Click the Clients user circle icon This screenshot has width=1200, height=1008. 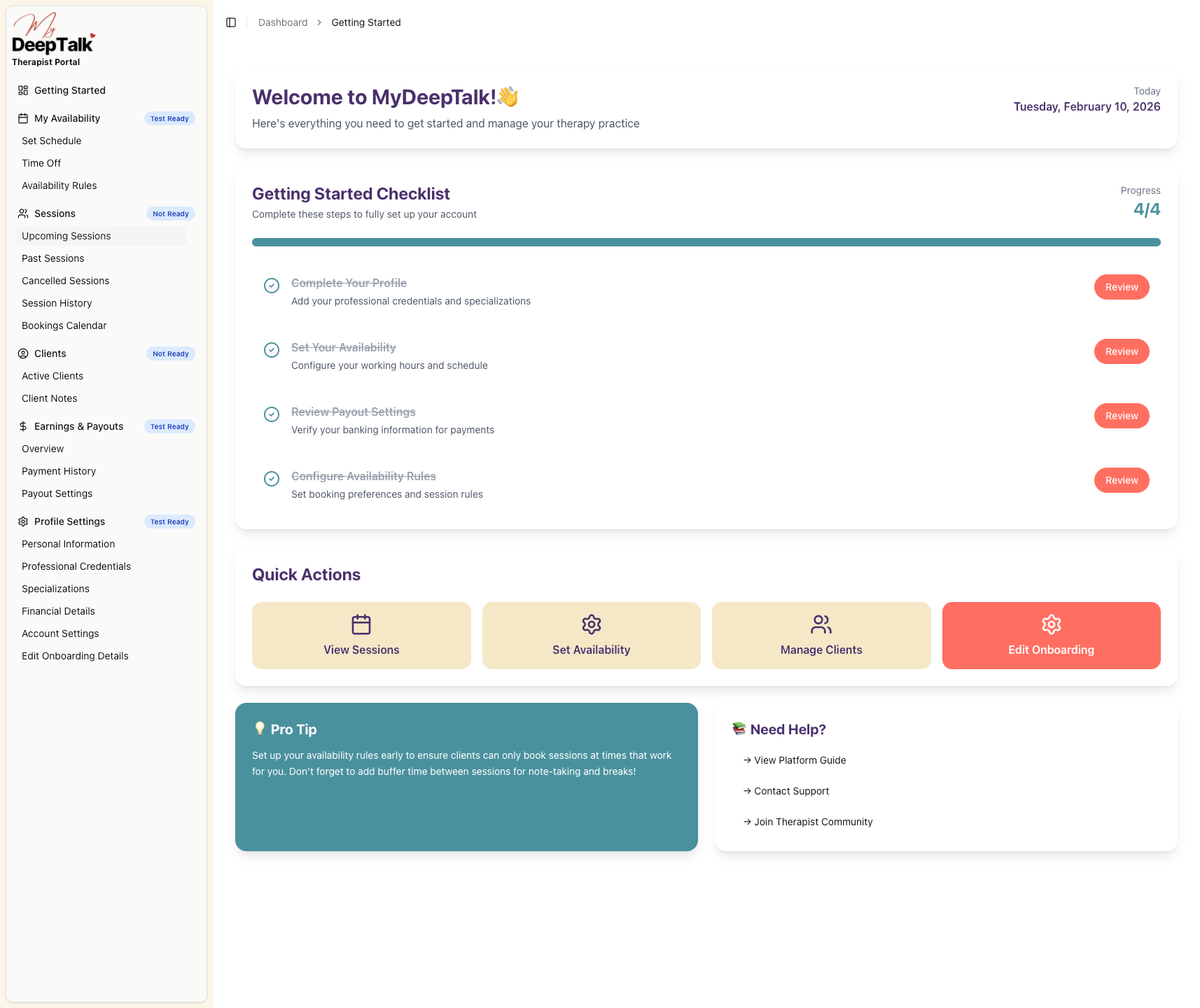click(23, 353)
